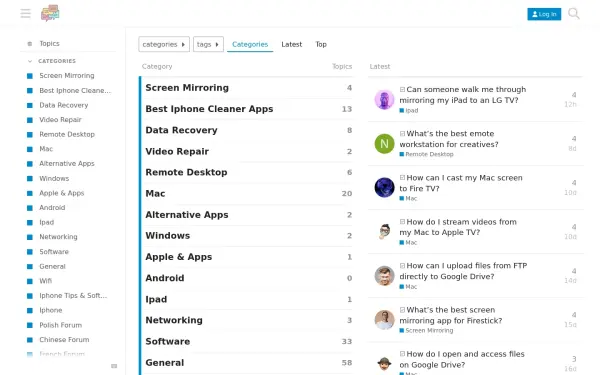The height and width of the screenshot is (375, 600).
Task: Open Best Iphone Cleaner Apps category heading
Action: [209, 109]
